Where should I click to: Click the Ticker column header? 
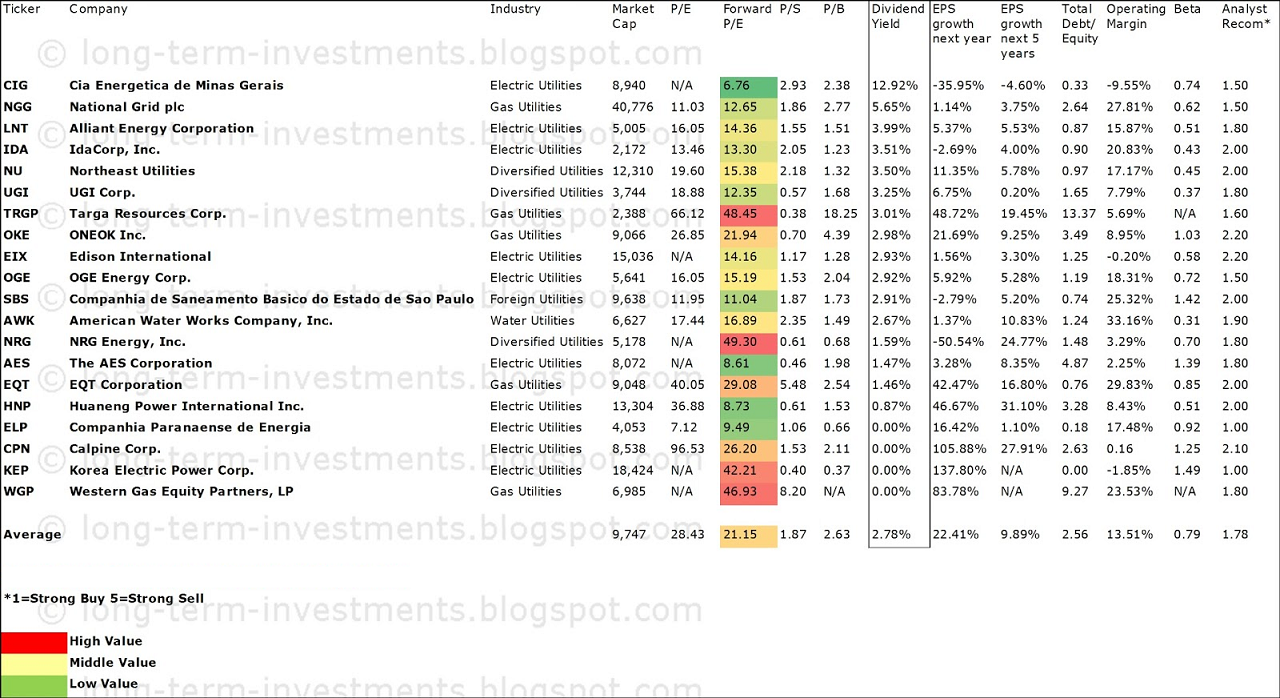click(22, 9)
